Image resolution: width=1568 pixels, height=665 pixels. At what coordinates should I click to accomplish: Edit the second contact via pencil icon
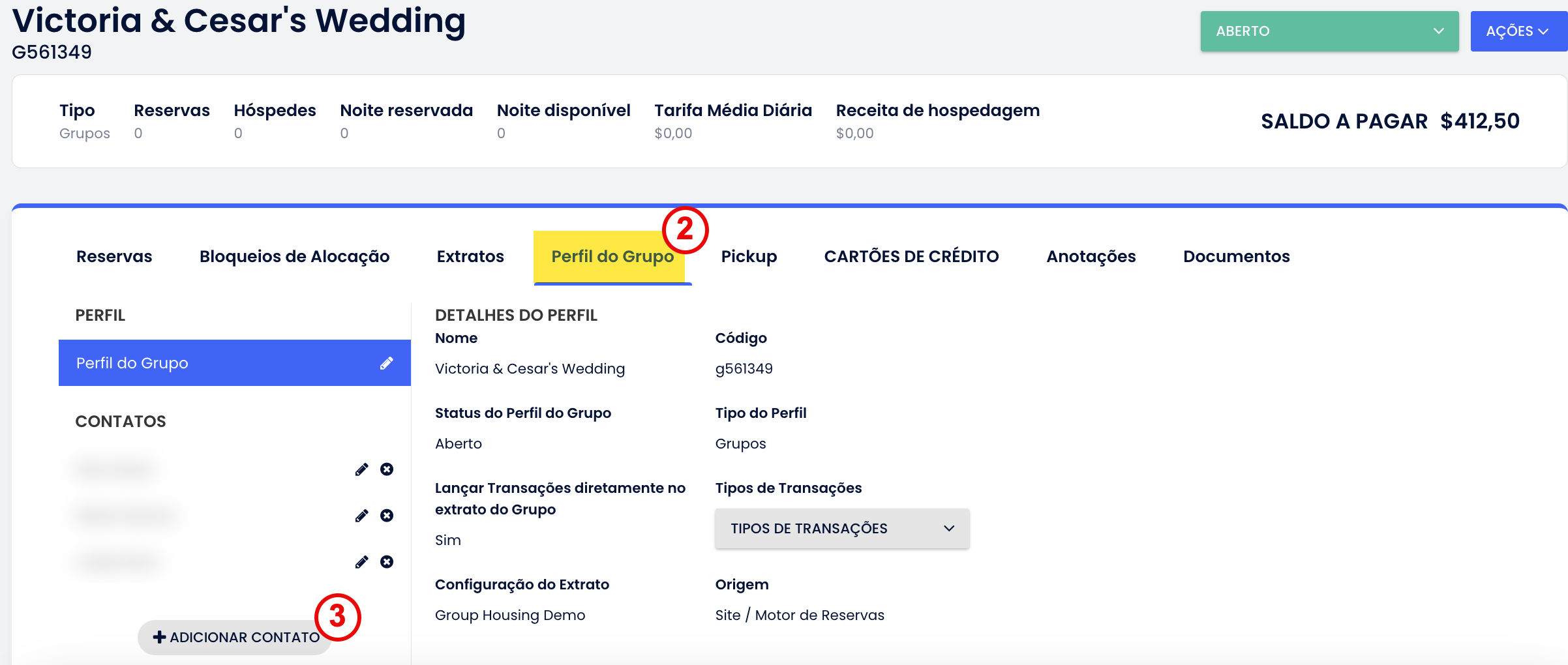pos(361,516)
